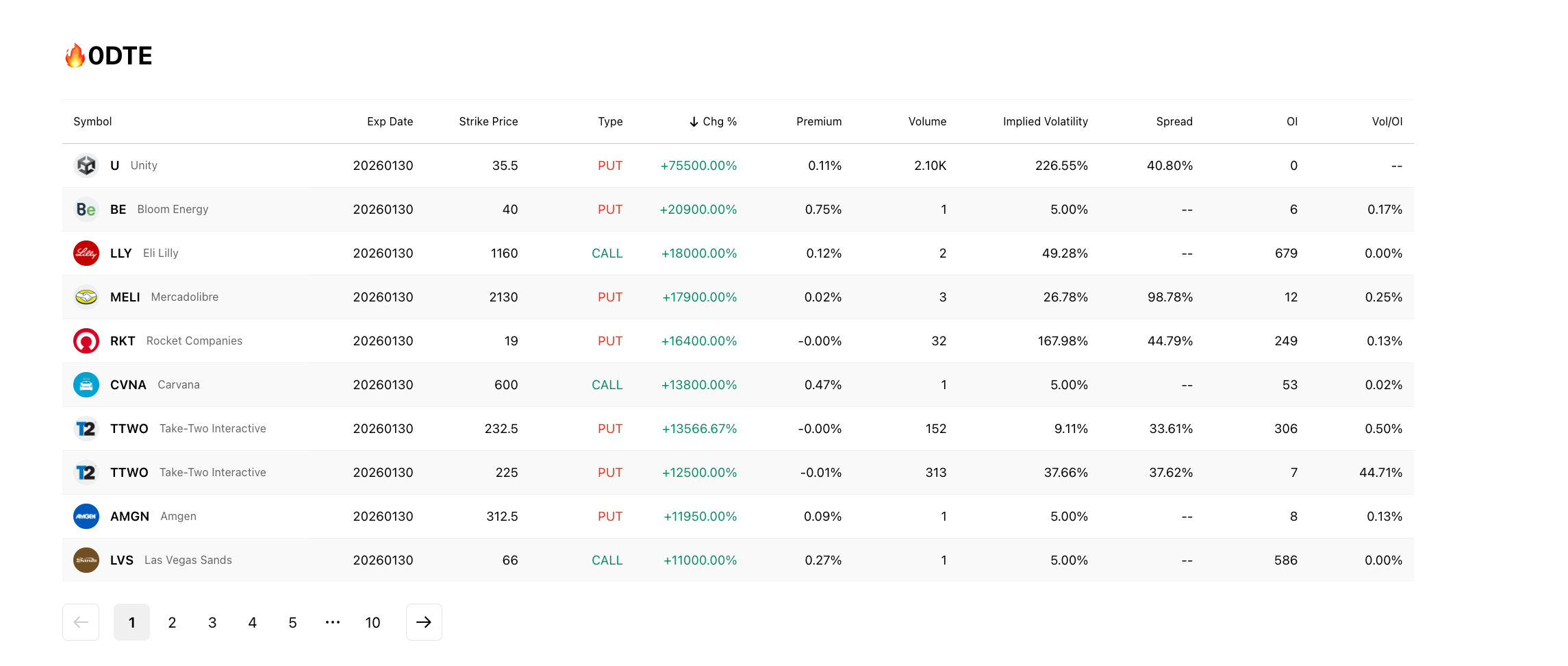
Task: Click the Amgen blue logo icon
Action: (x=86, y=516)
